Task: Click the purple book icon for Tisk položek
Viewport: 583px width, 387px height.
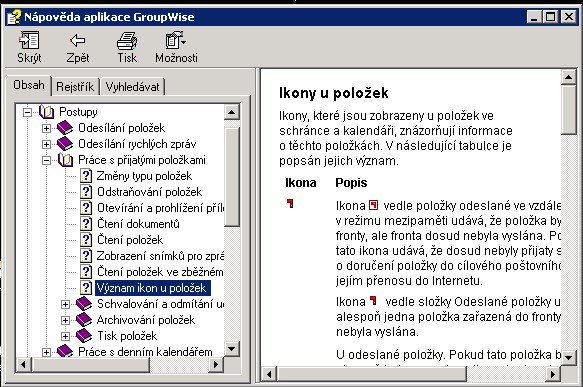Action: pos(84,336)
